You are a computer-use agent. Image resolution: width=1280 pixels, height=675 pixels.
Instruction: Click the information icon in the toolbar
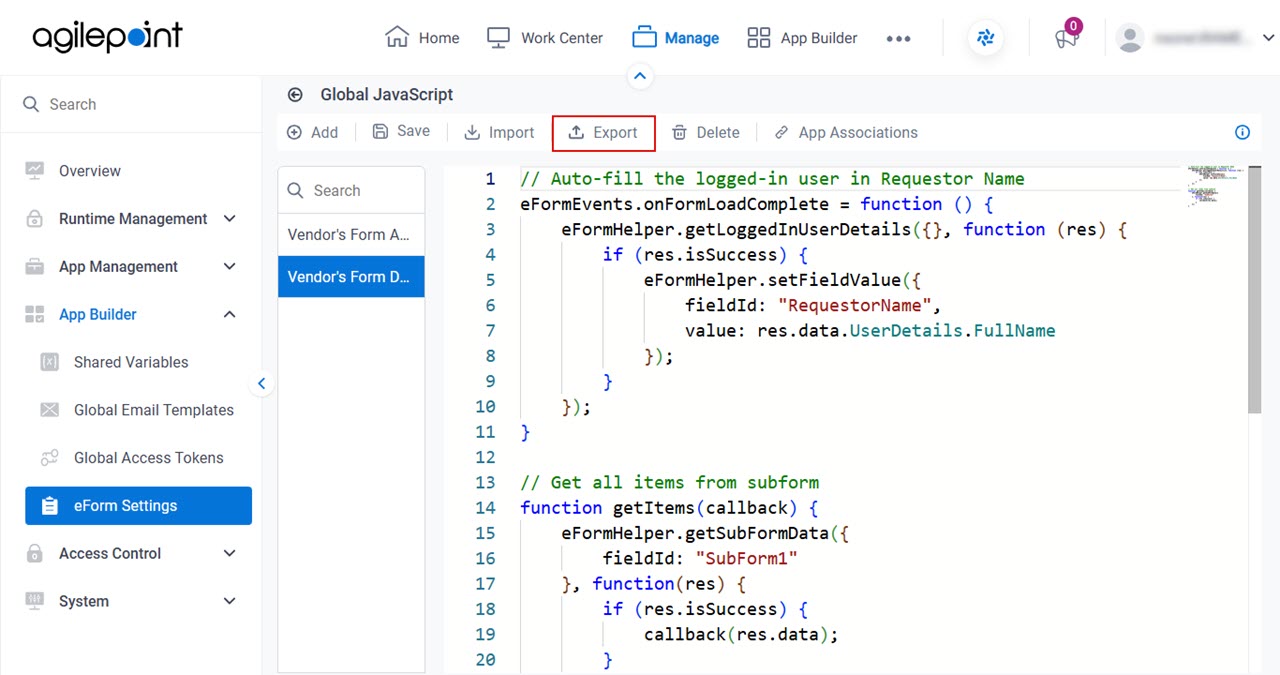[1242, 132]
